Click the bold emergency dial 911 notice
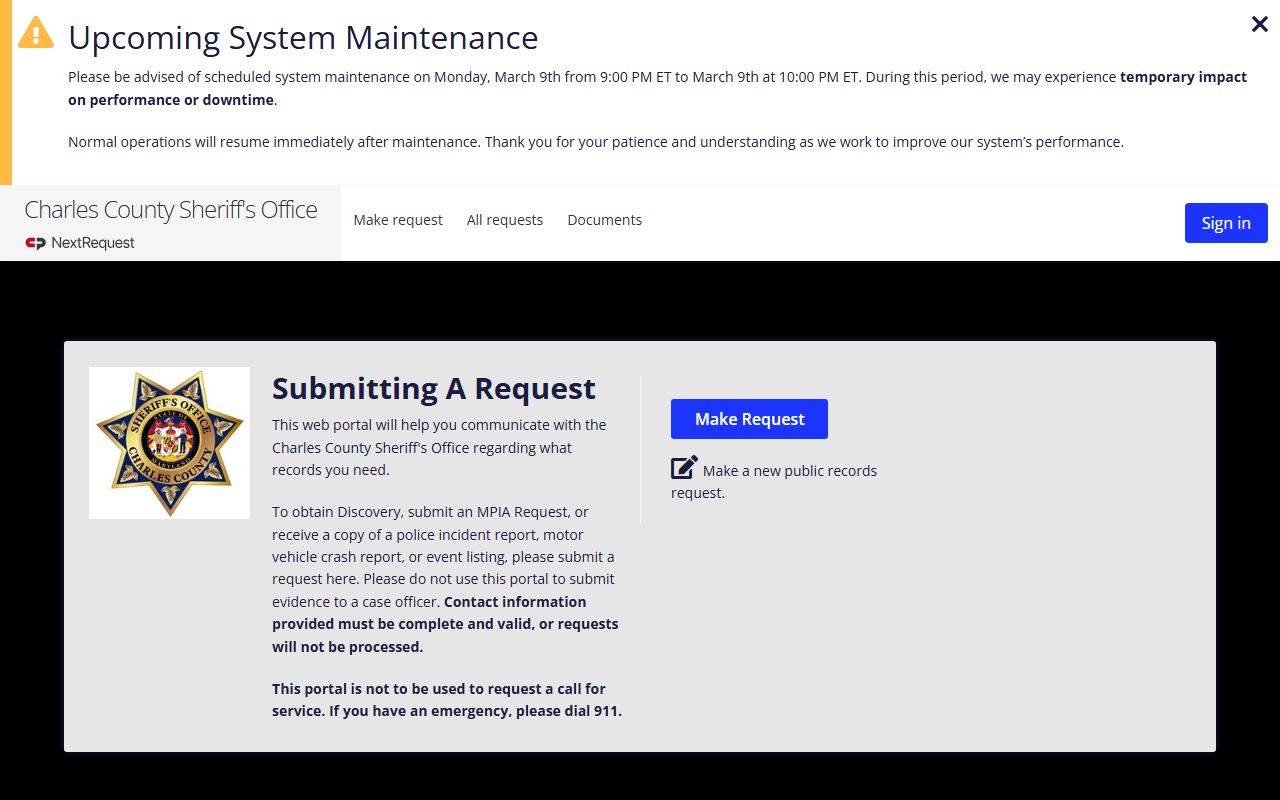The height and width of the screenshot is (800, 1280). coord(446,700)
